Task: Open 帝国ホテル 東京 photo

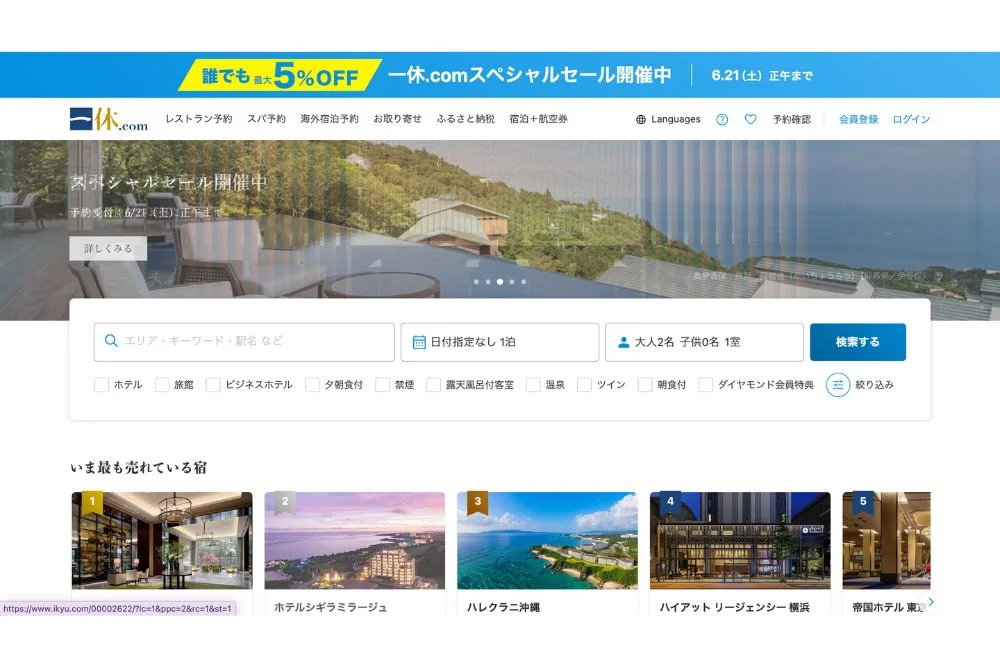Action: [886, 541]
